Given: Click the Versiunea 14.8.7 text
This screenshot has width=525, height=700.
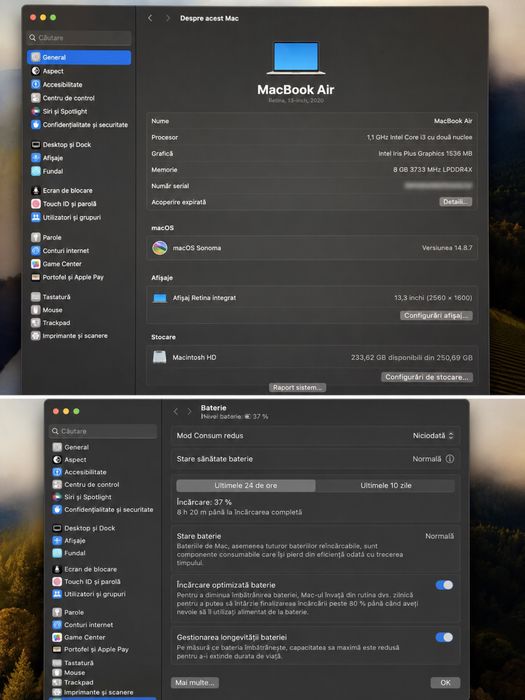Looking at the screenshot, I should point(447,248).
